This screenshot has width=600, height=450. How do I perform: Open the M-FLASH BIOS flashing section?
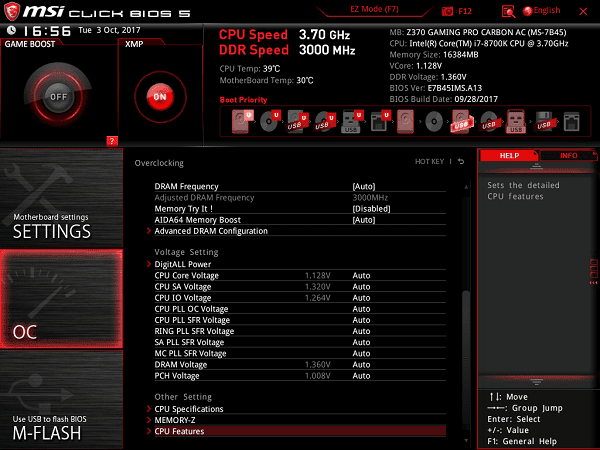pyautogui.click(x=61, y=399)
